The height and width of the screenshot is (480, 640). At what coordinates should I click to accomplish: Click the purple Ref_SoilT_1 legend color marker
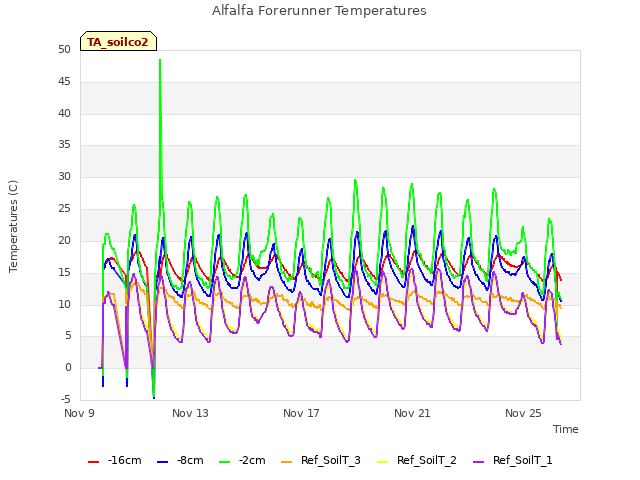tap(478, 462)
